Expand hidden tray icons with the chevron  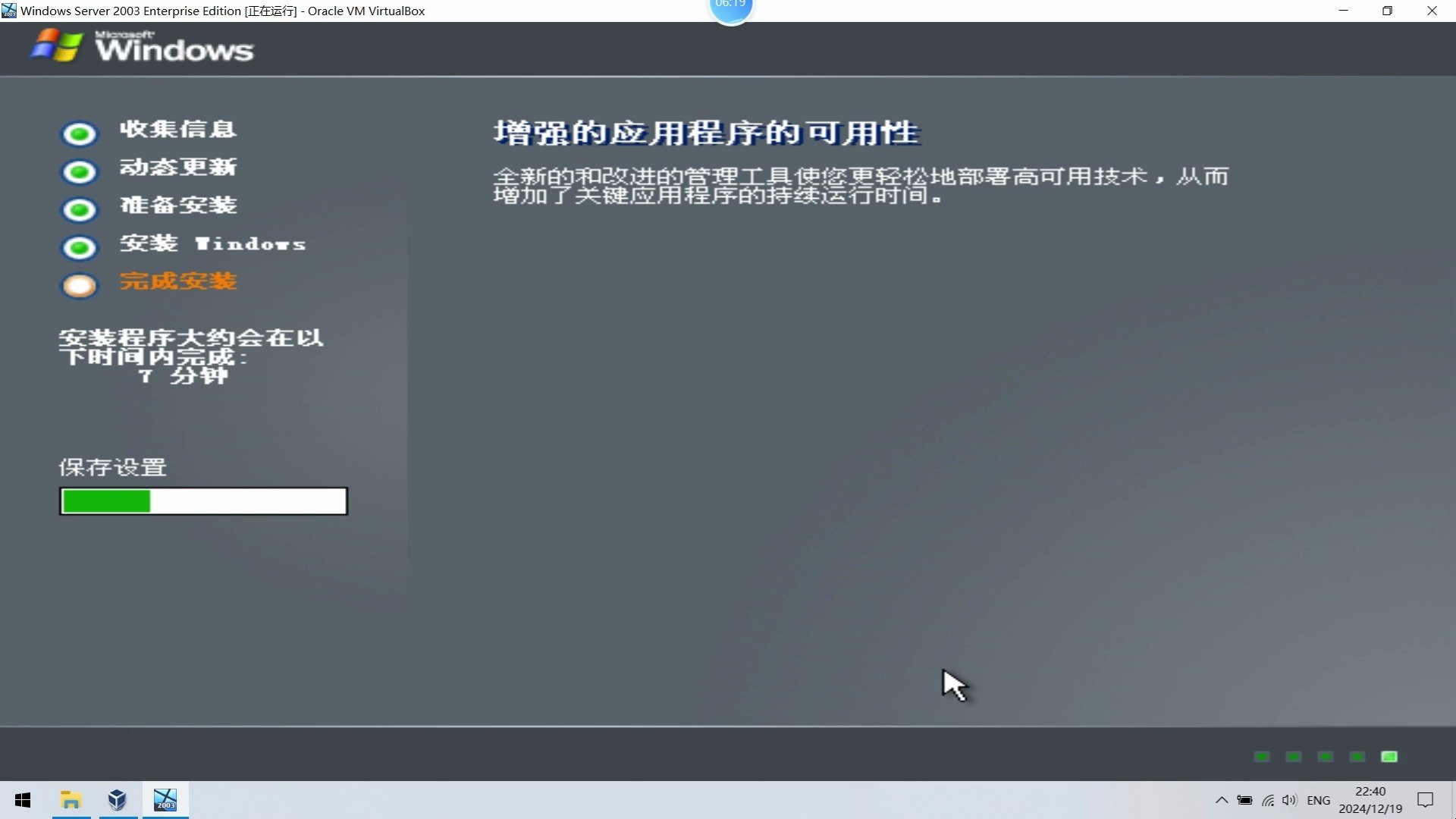pyautogui.click(x=1221, y=800)
